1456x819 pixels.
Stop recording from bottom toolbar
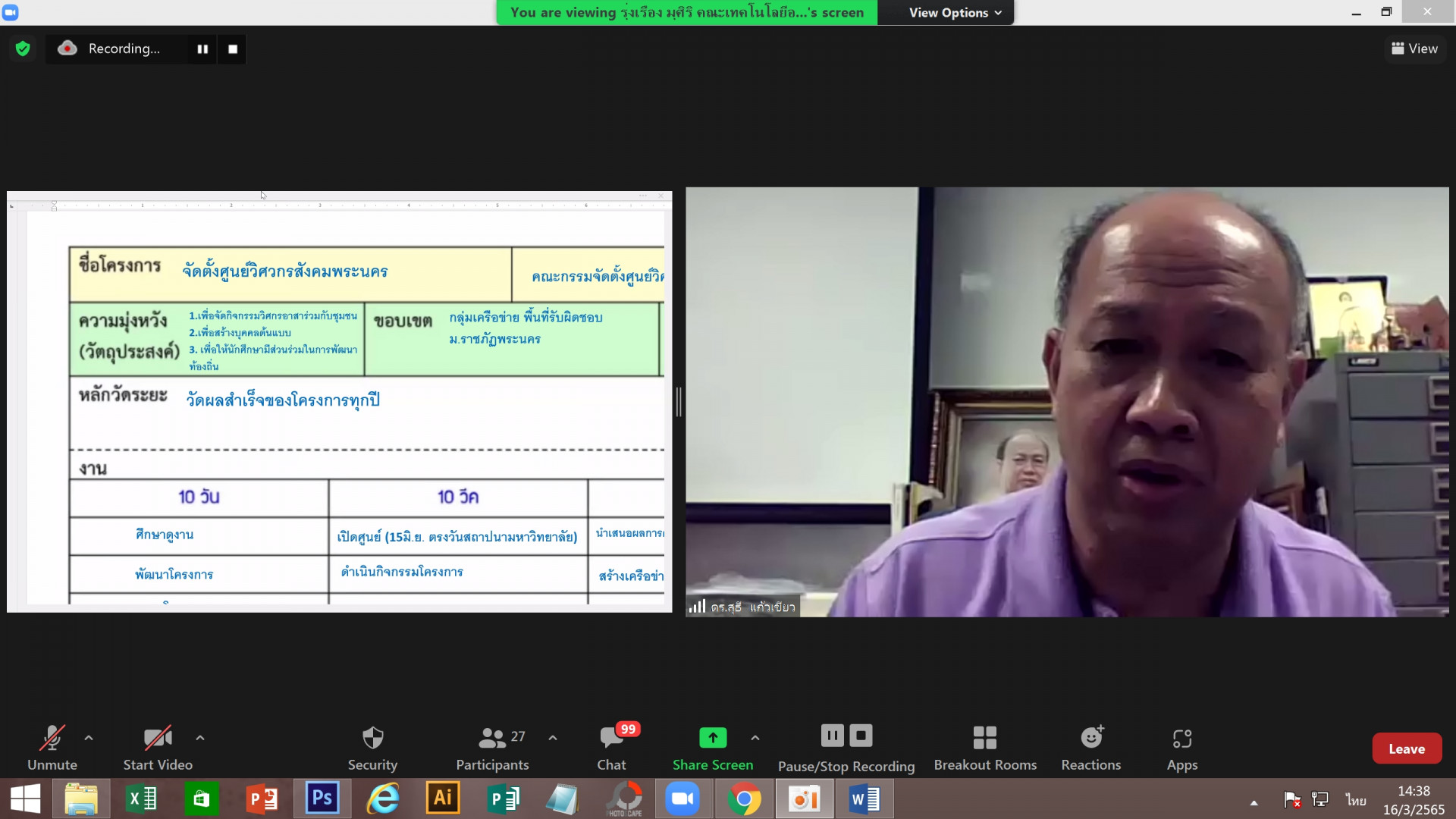pos(861,736)
